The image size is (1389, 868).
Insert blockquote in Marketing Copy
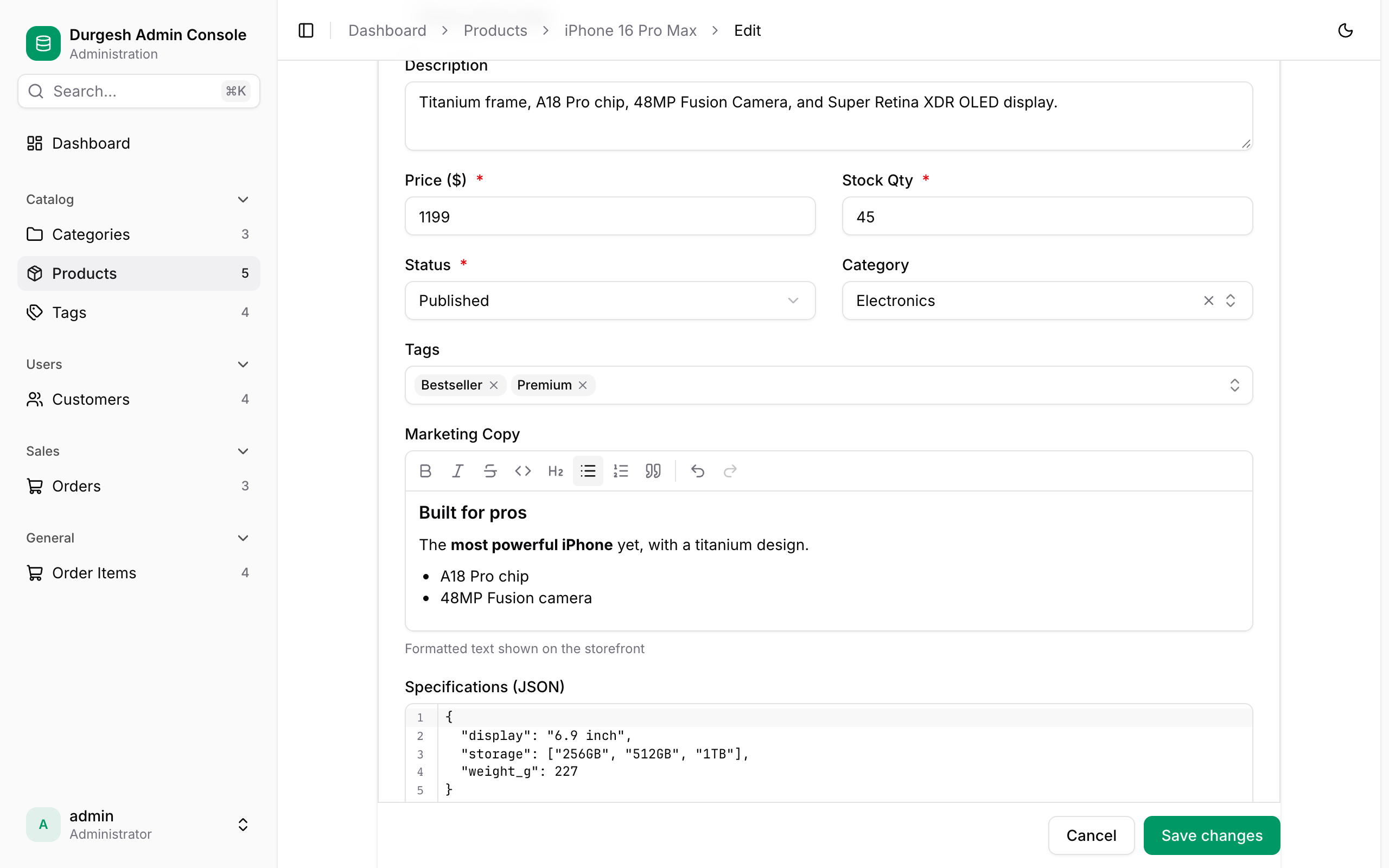click(x=653, y=471)
